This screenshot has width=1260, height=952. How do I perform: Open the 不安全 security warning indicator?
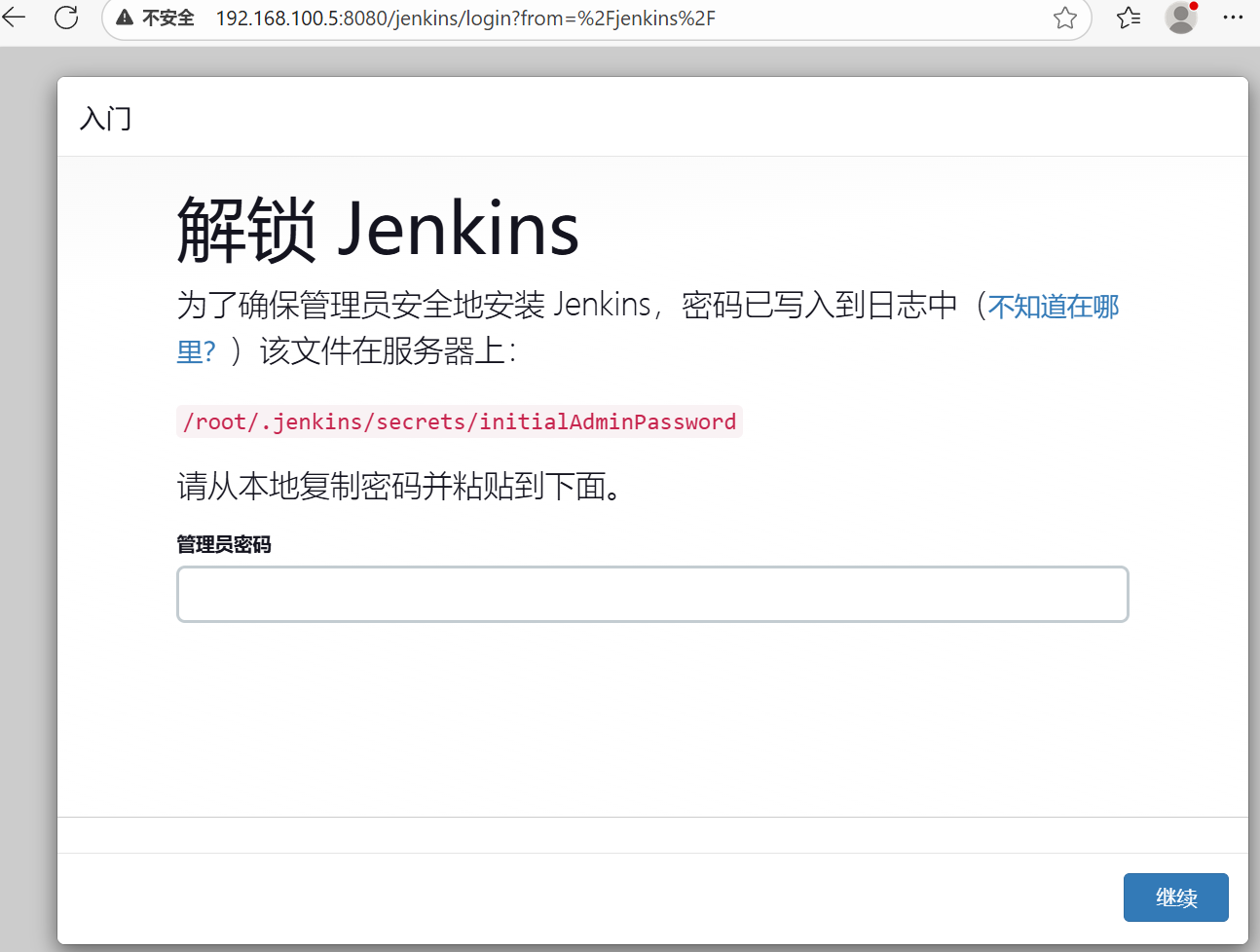tap(156, 18)
